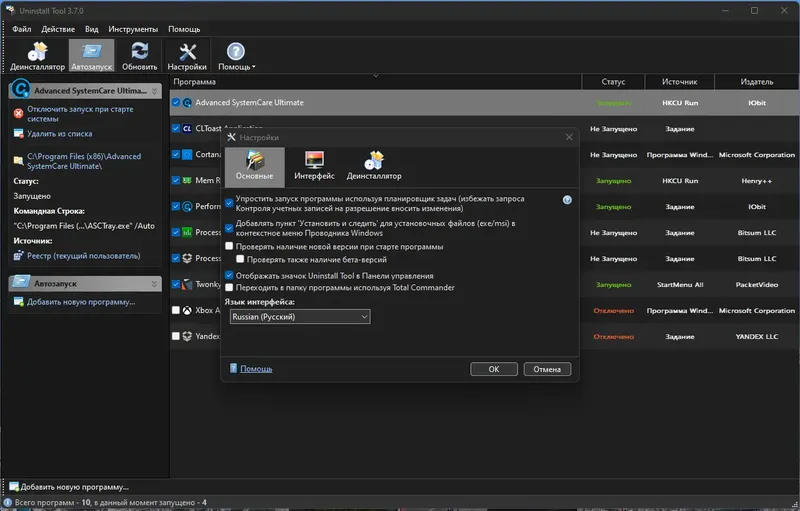Select the YANDEX LLC publisher cell
Viewport: 800px width, 511px height.
[x=757, y=337]
